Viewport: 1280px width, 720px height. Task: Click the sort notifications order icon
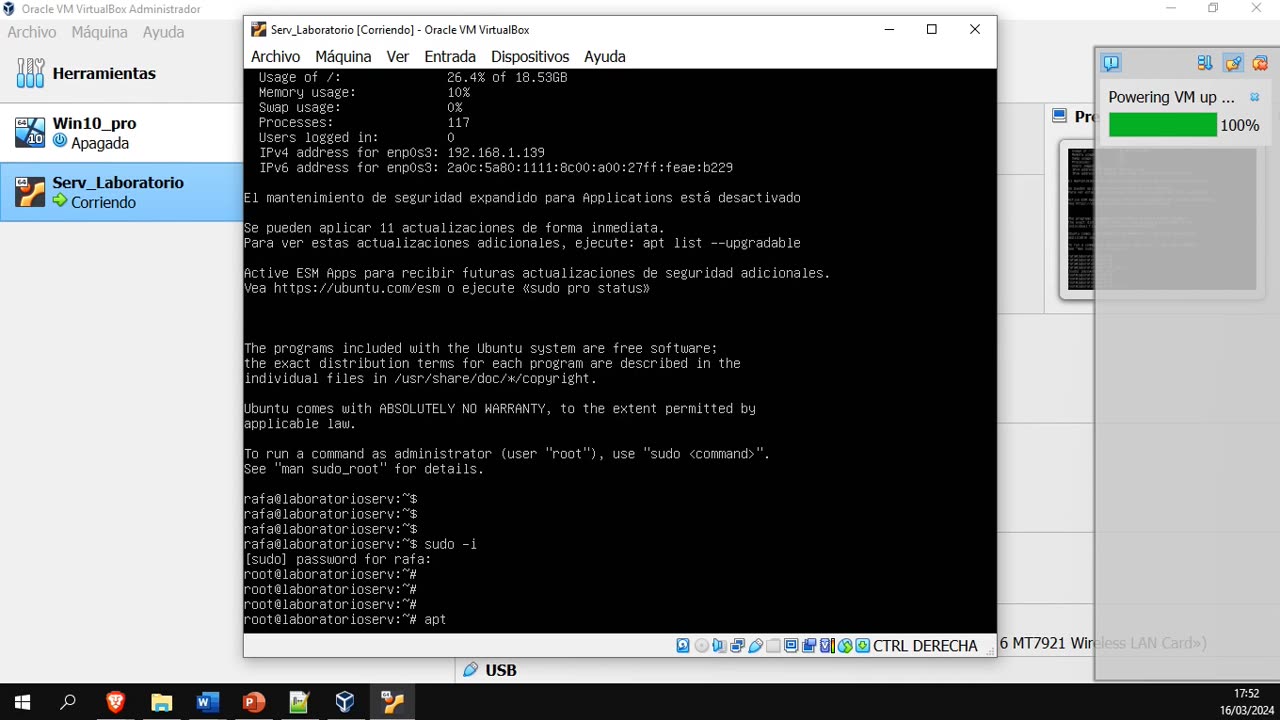[1205, 63]
